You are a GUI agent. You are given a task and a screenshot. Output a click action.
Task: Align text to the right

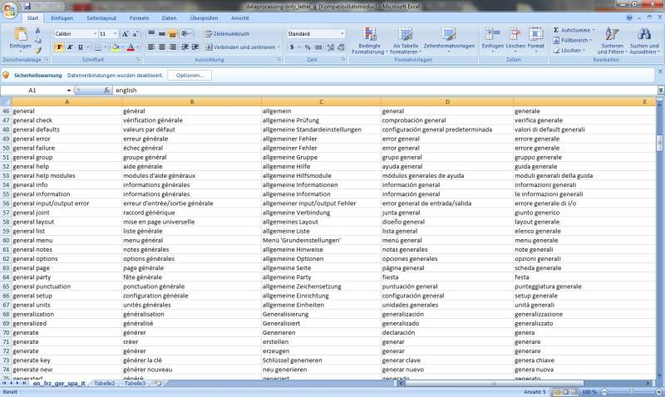pyautogui.click(x=172, y=47)
